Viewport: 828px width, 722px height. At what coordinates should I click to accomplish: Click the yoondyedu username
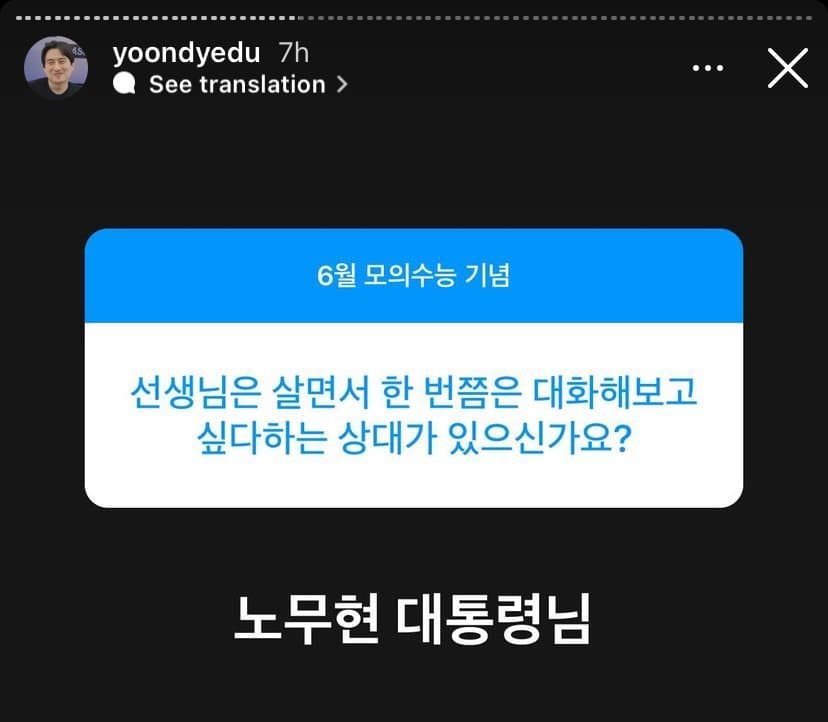[186, 53]
